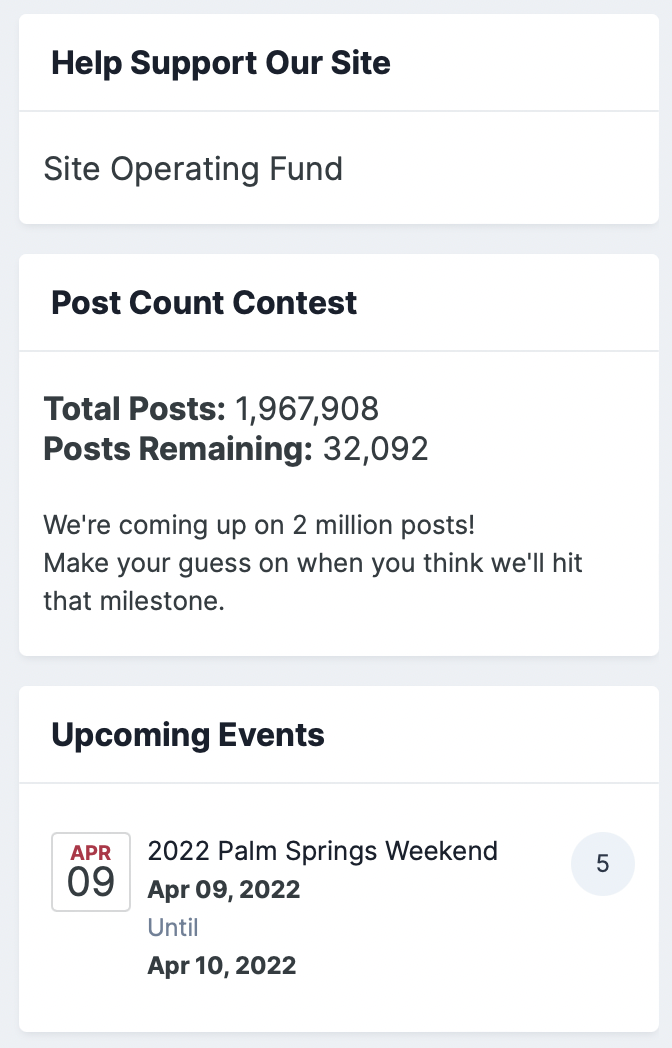Viewport: 672px width, 1048px height.
Task: Click the gray Until label
Action: coord(173,927)
